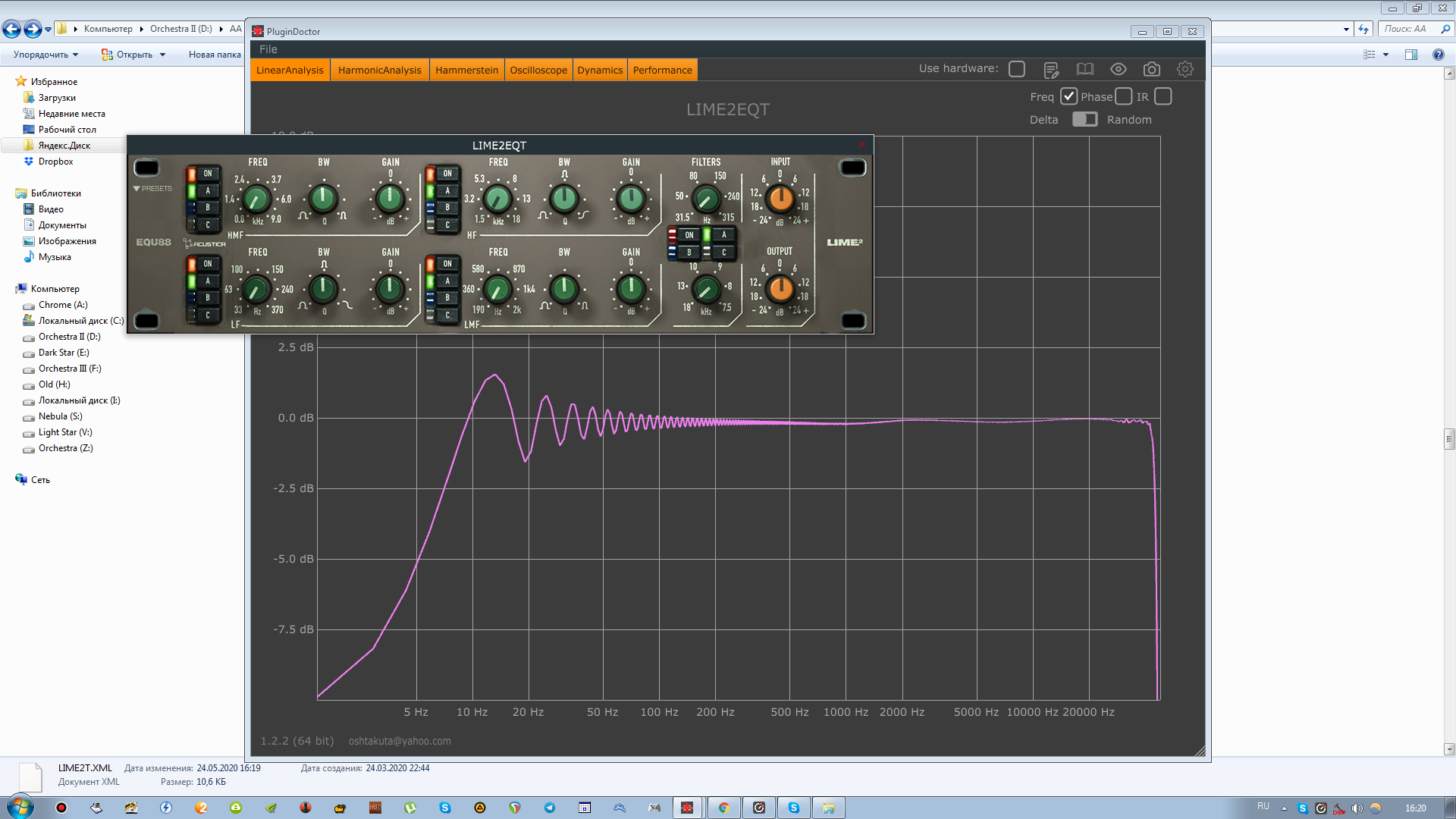Open Chrome from taskbar
1456x819 pixels.
point(724,808)
